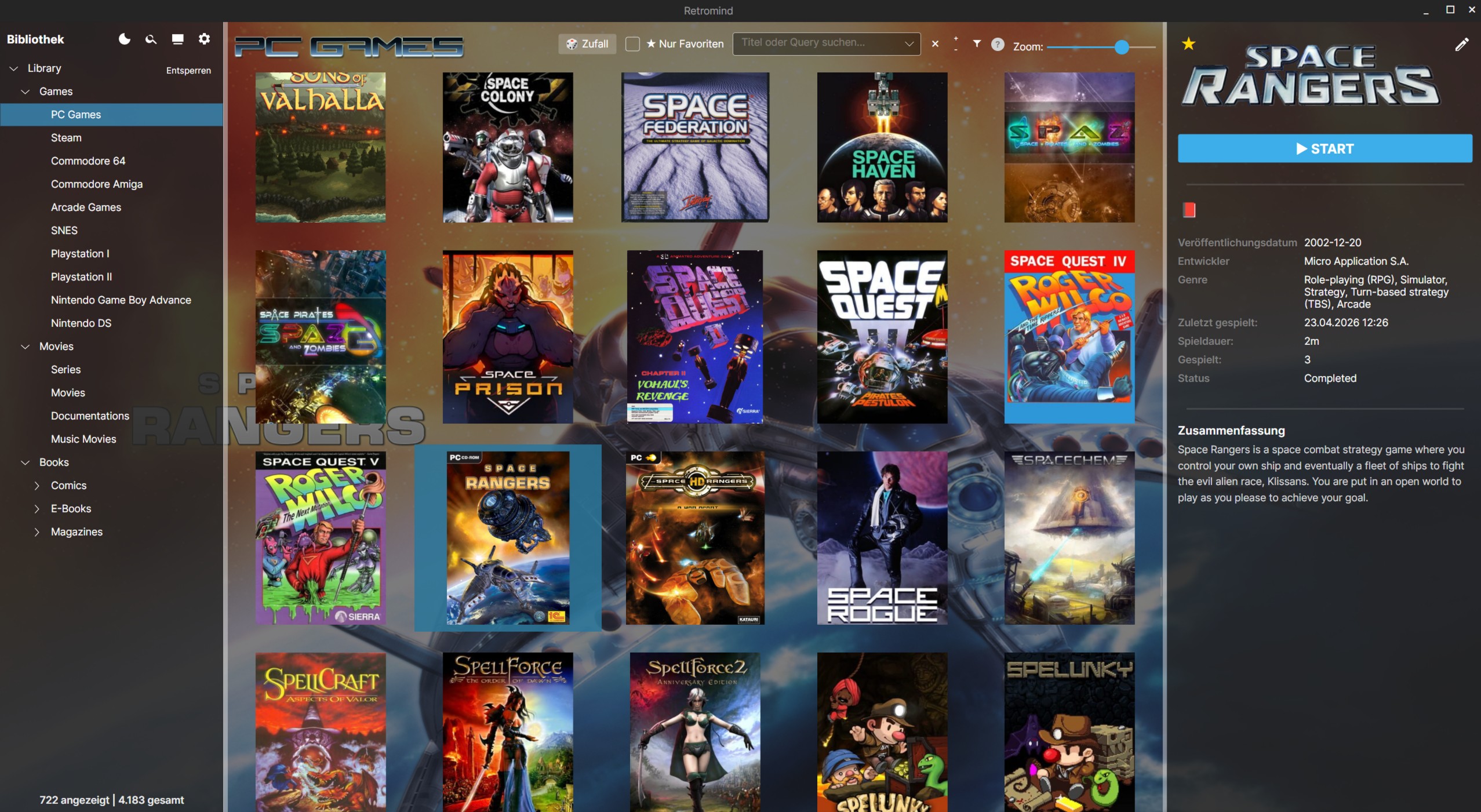Screen dimensions: 1481x812
Task: Open the search query dropdown arrow
Action: click(909, 44)
